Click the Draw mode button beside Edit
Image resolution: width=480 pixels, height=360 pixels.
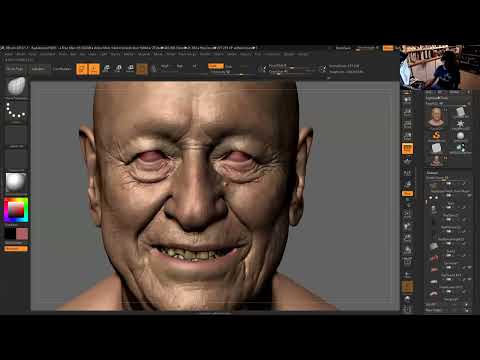tap(94, 69)
